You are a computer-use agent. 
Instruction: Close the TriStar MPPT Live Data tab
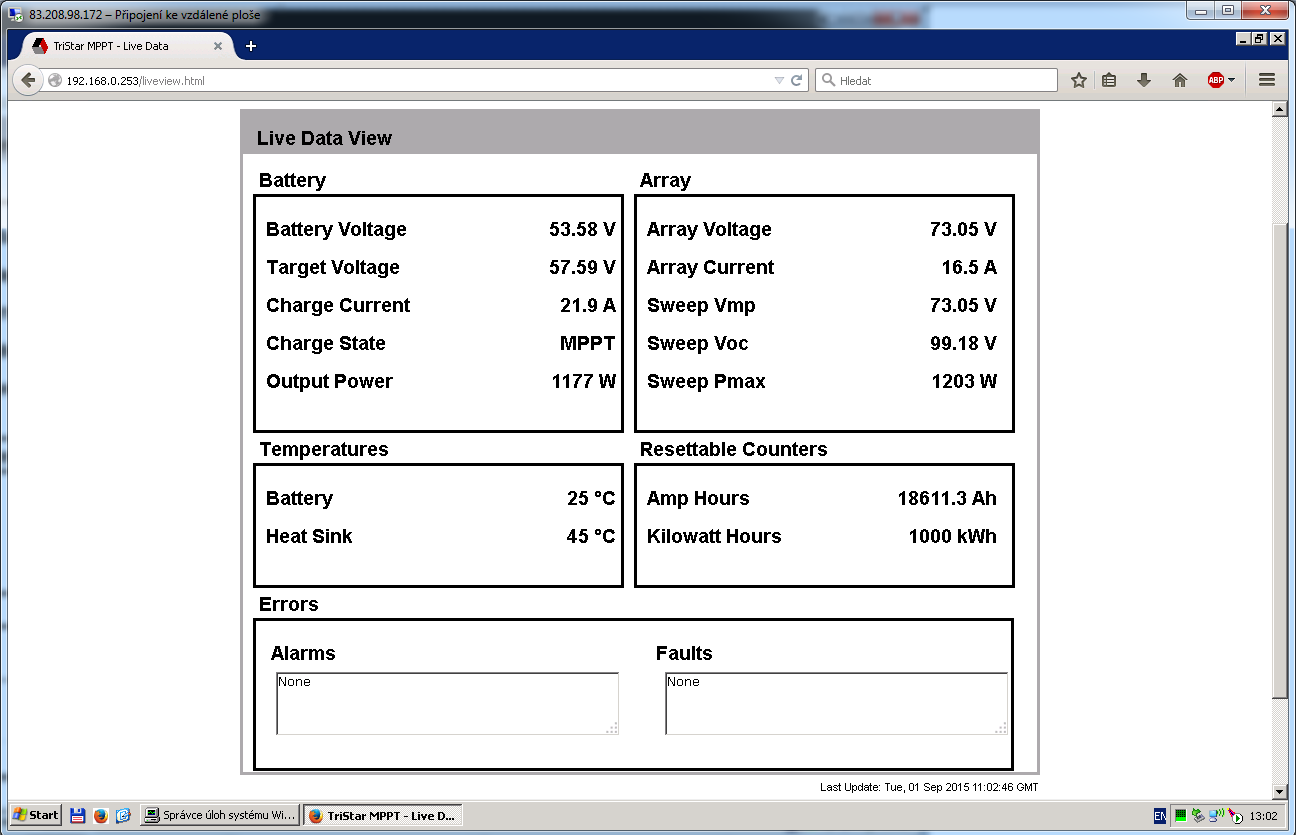218,46
